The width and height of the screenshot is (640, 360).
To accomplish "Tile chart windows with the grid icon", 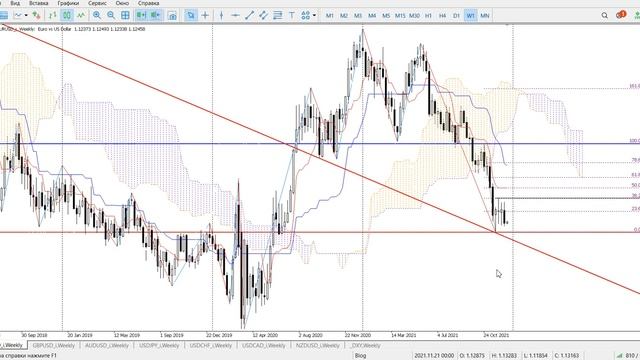I will click(125, 16).
